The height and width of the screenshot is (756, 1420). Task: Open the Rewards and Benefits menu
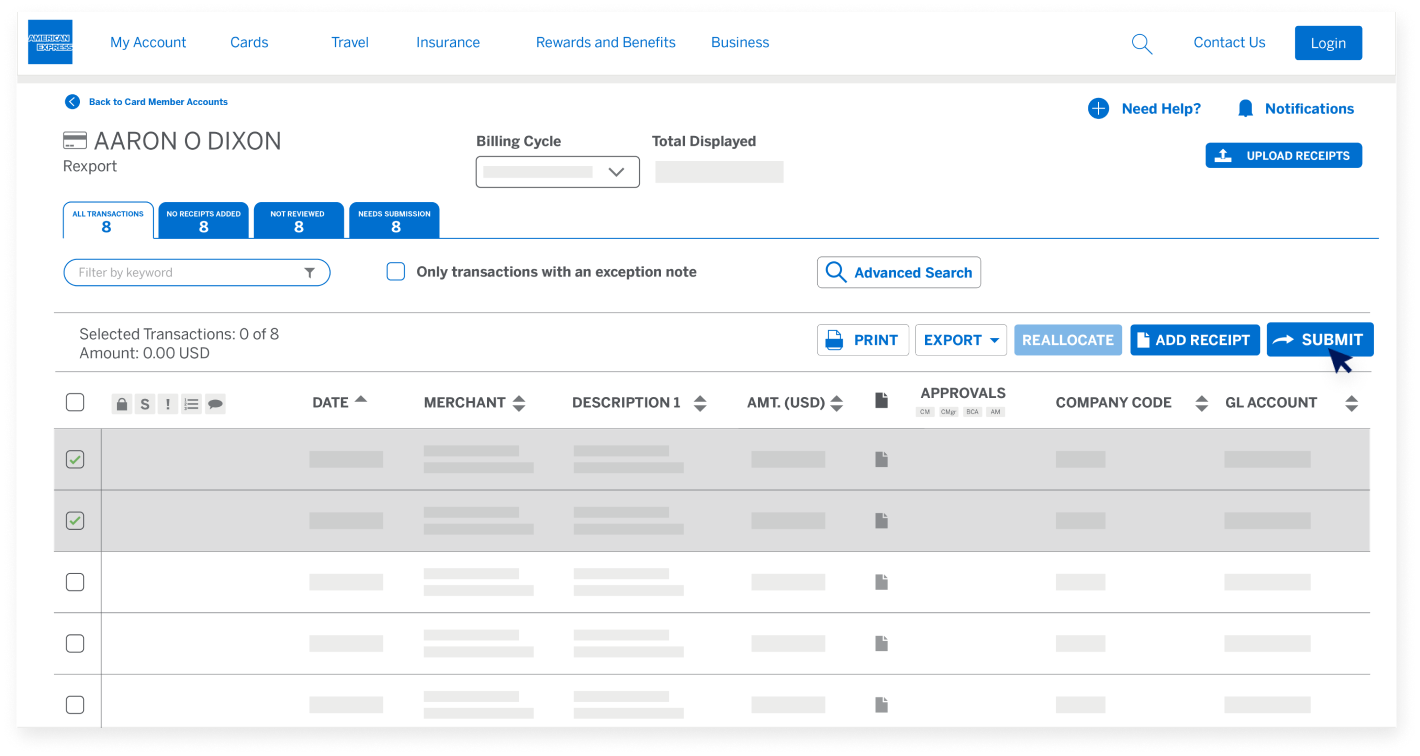coord(605,43)
